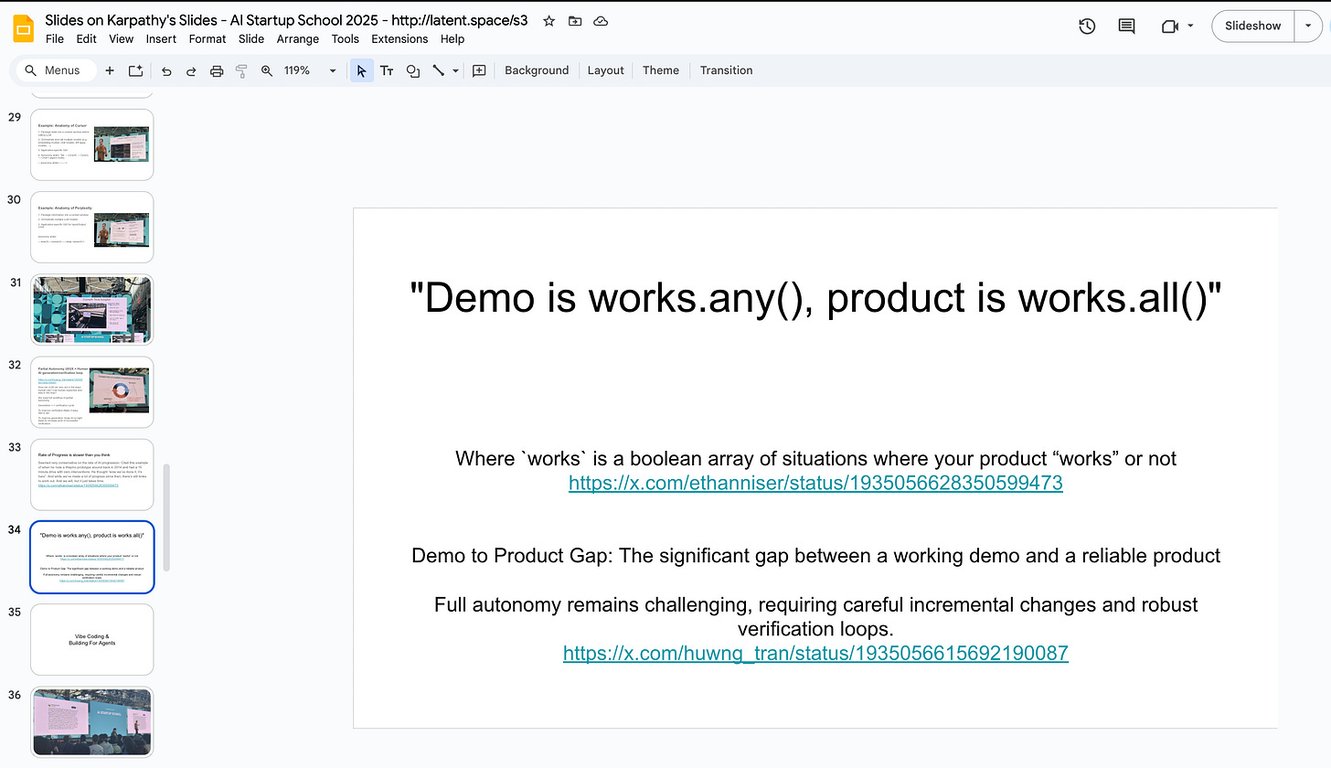Image resolution: width=1331 pixels, height=768 pixels.
Task: Click the print icon
Action: tap(216, 71)
